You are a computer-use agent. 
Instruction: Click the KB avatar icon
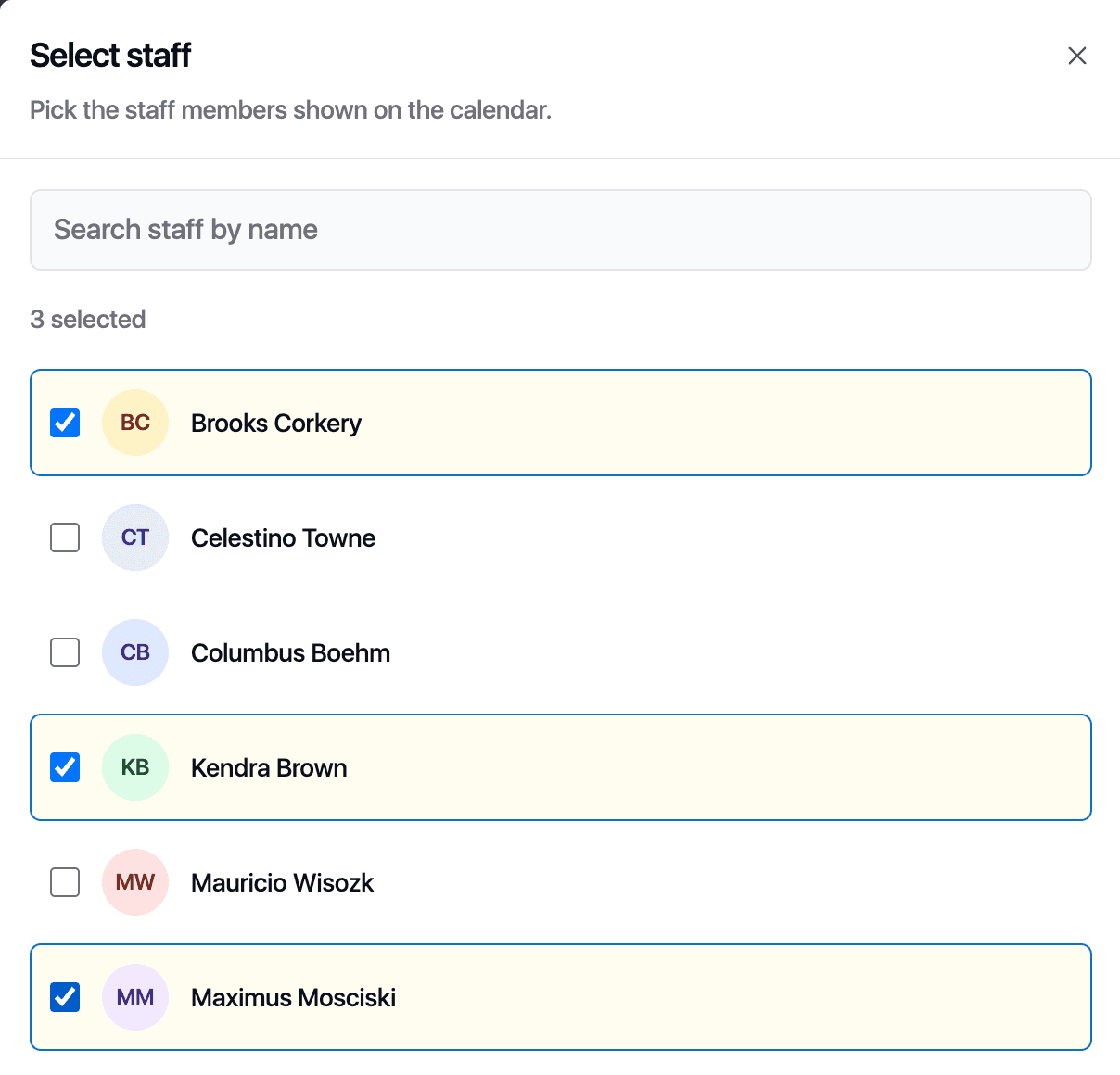point(135,767)
